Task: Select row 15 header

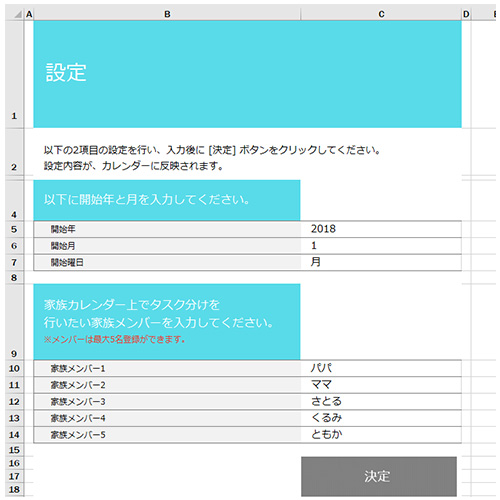Action: pos(14,450)
